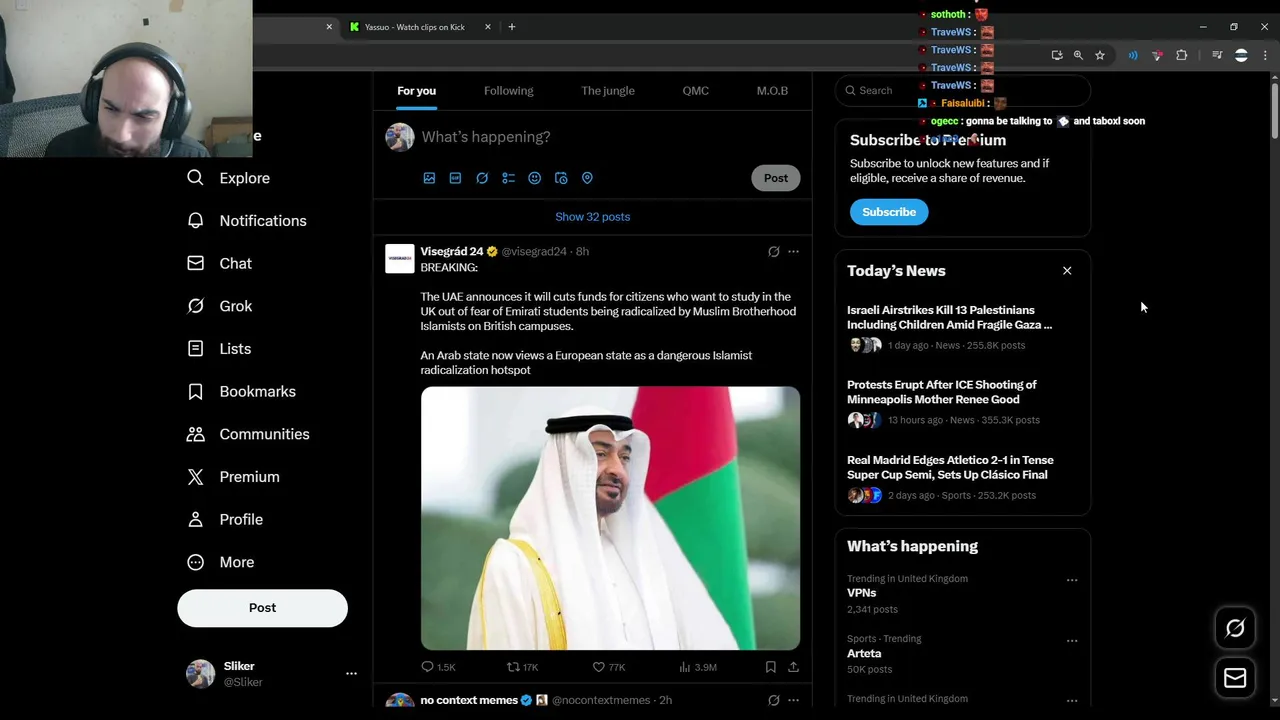Open Chrome three-dot menu
The width and height of the screenshot is (1280, 720).
point(1265,55)
